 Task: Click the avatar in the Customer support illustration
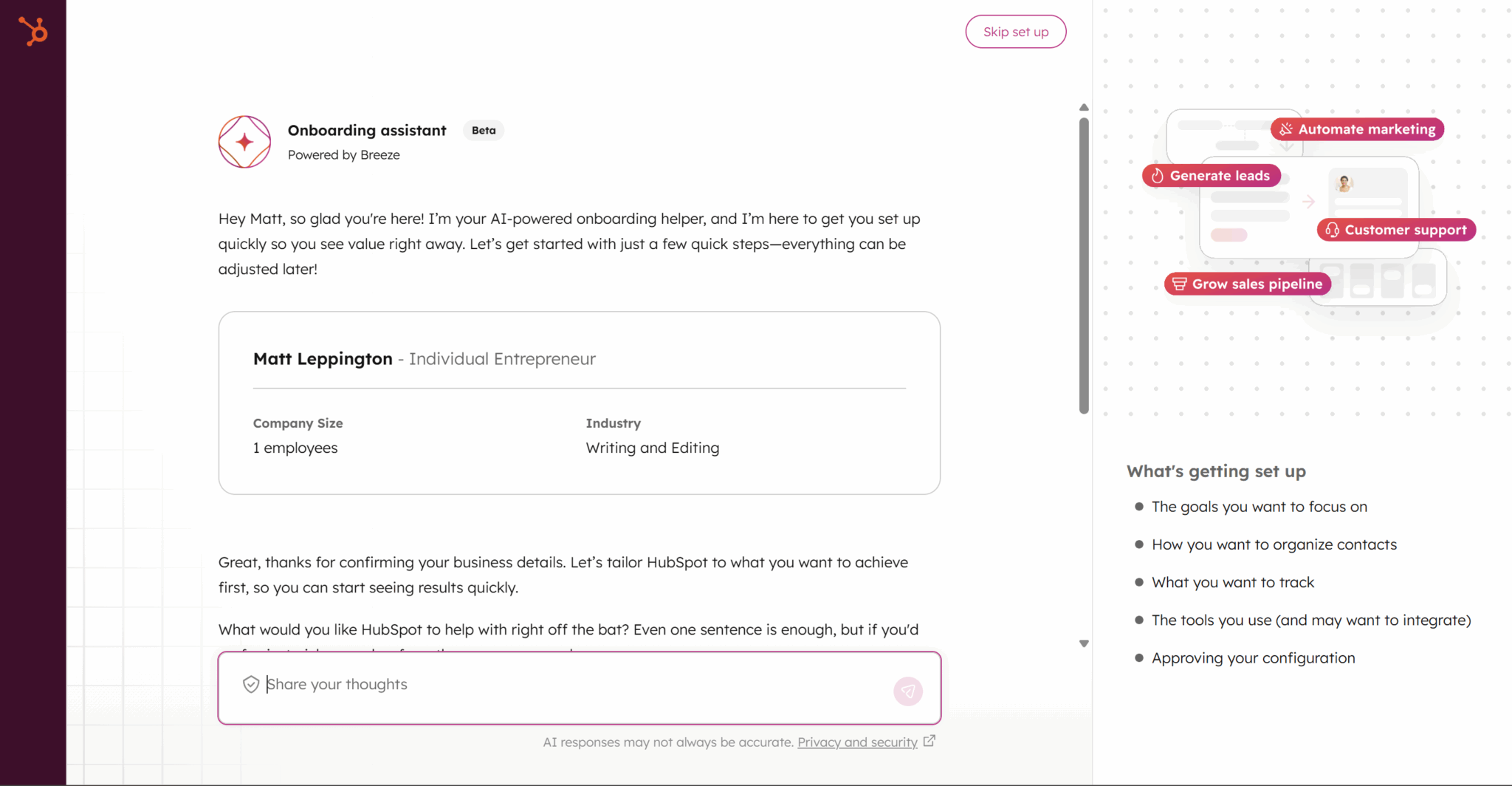1345,184
